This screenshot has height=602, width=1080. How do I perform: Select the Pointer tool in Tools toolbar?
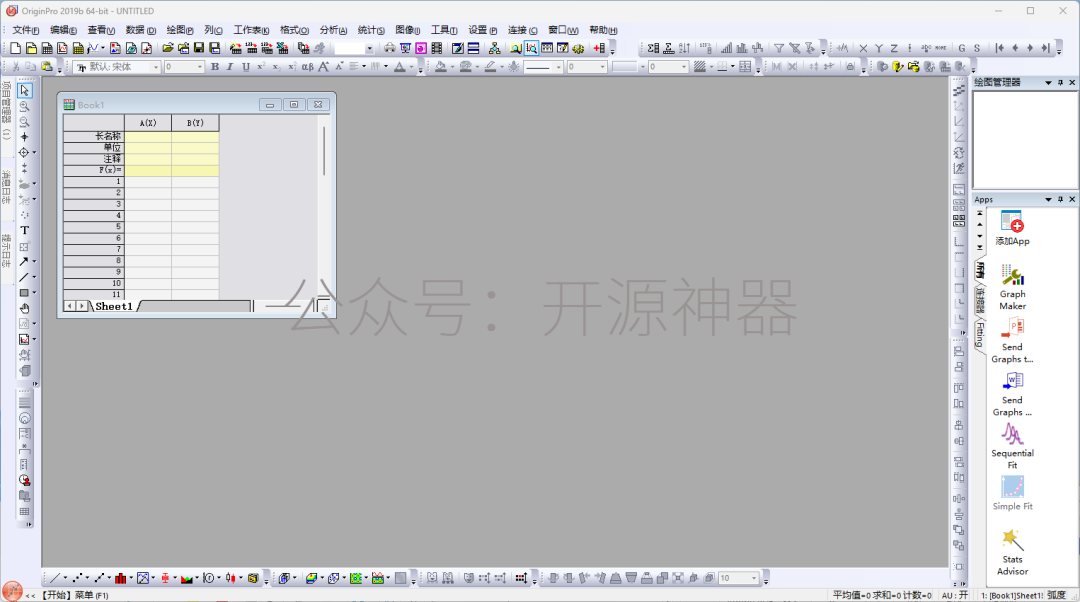click(x=25, y=90)
